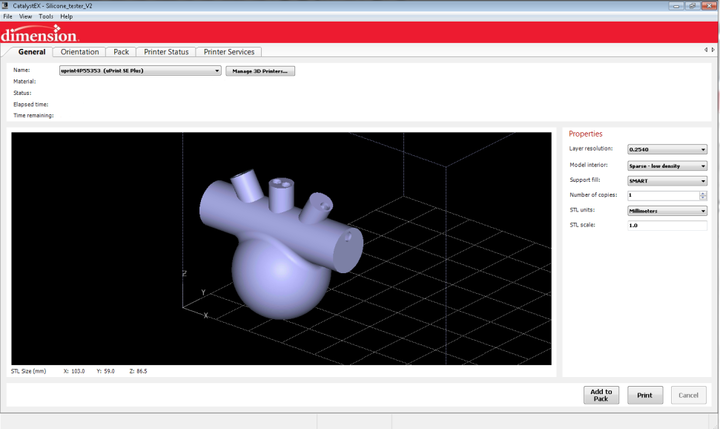This screenshot has height=429, width=720.
Task: Click the CatalystEX title bar app icon
Action: (x=5, y=6)
